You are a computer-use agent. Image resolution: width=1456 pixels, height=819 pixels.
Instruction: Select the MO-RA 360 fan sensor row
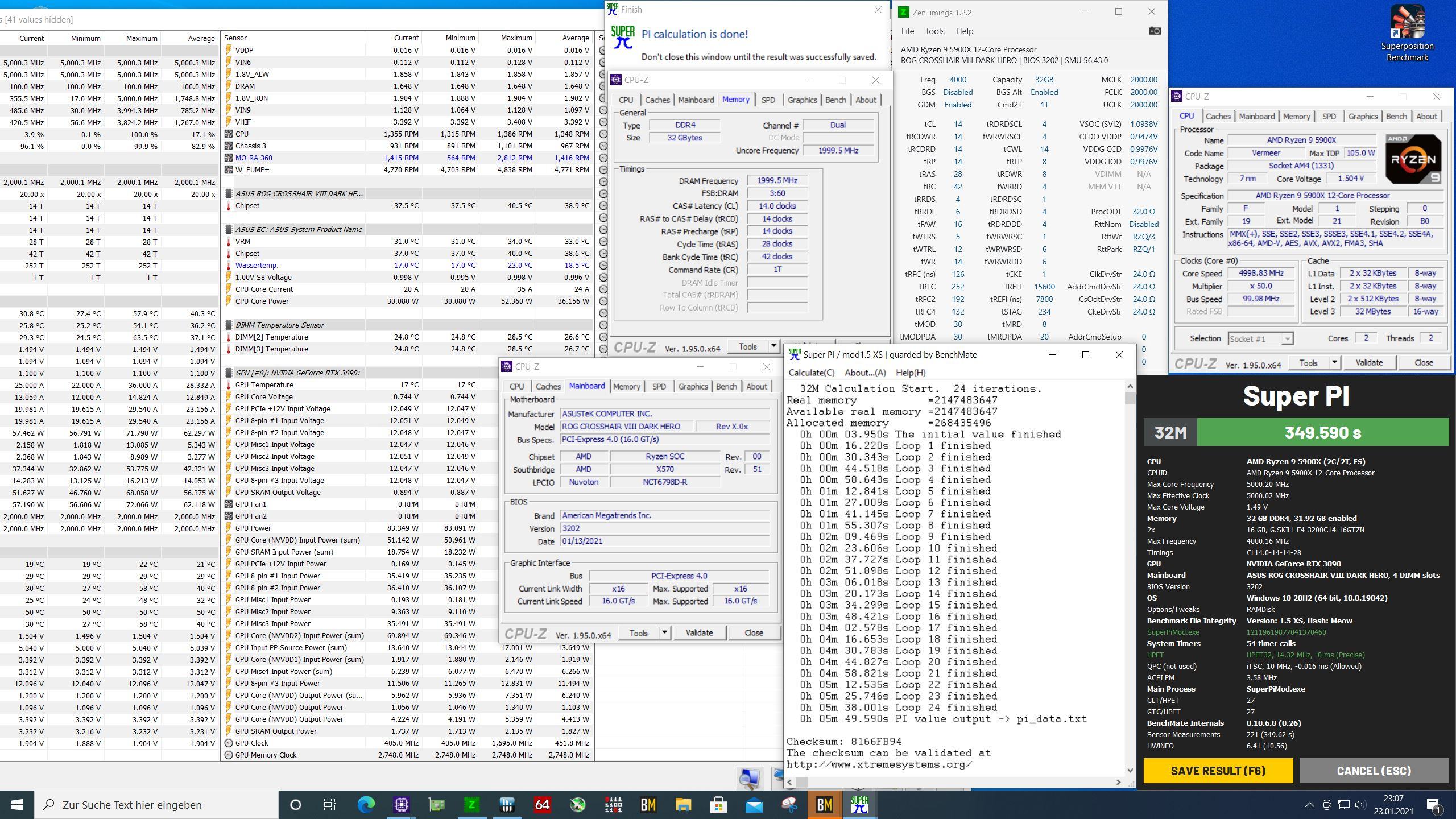click(408, 158)
